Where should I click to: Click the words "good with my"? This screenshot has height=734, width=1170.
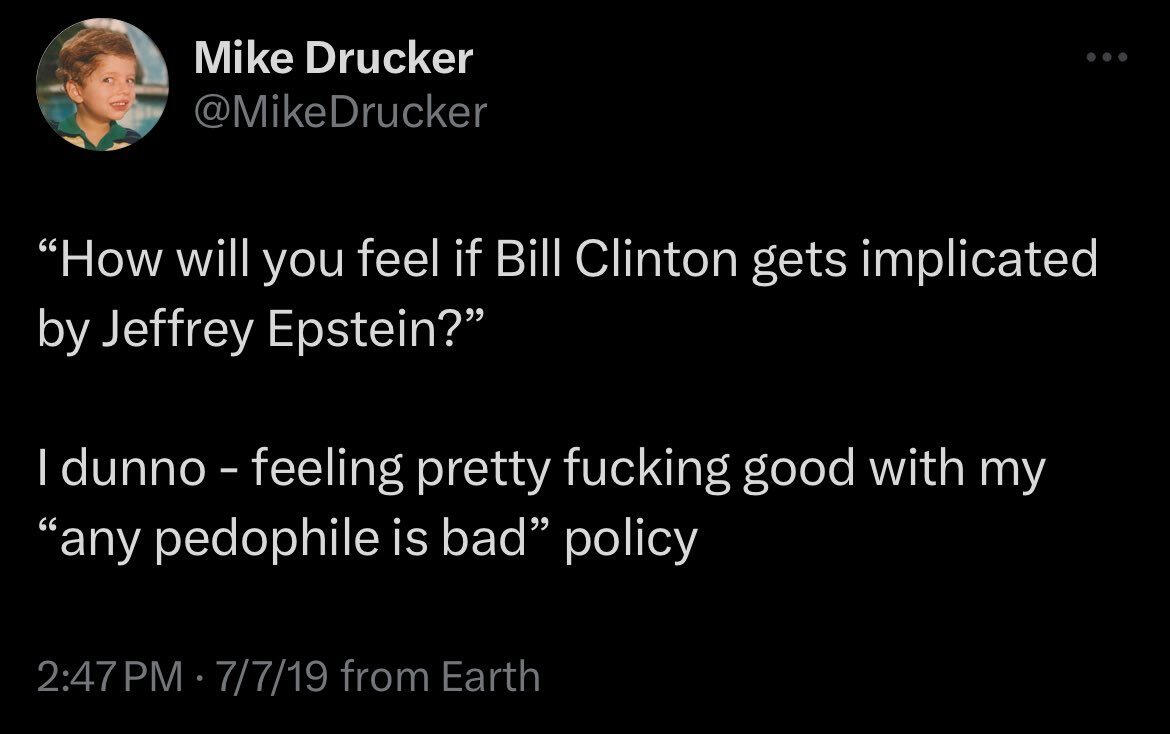coord(892,470)
